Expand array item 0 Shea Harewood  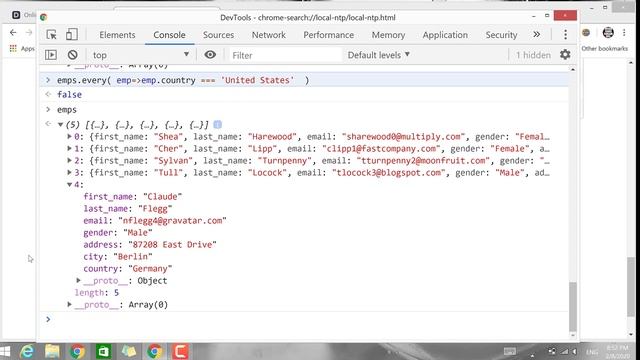click(69, 136)
